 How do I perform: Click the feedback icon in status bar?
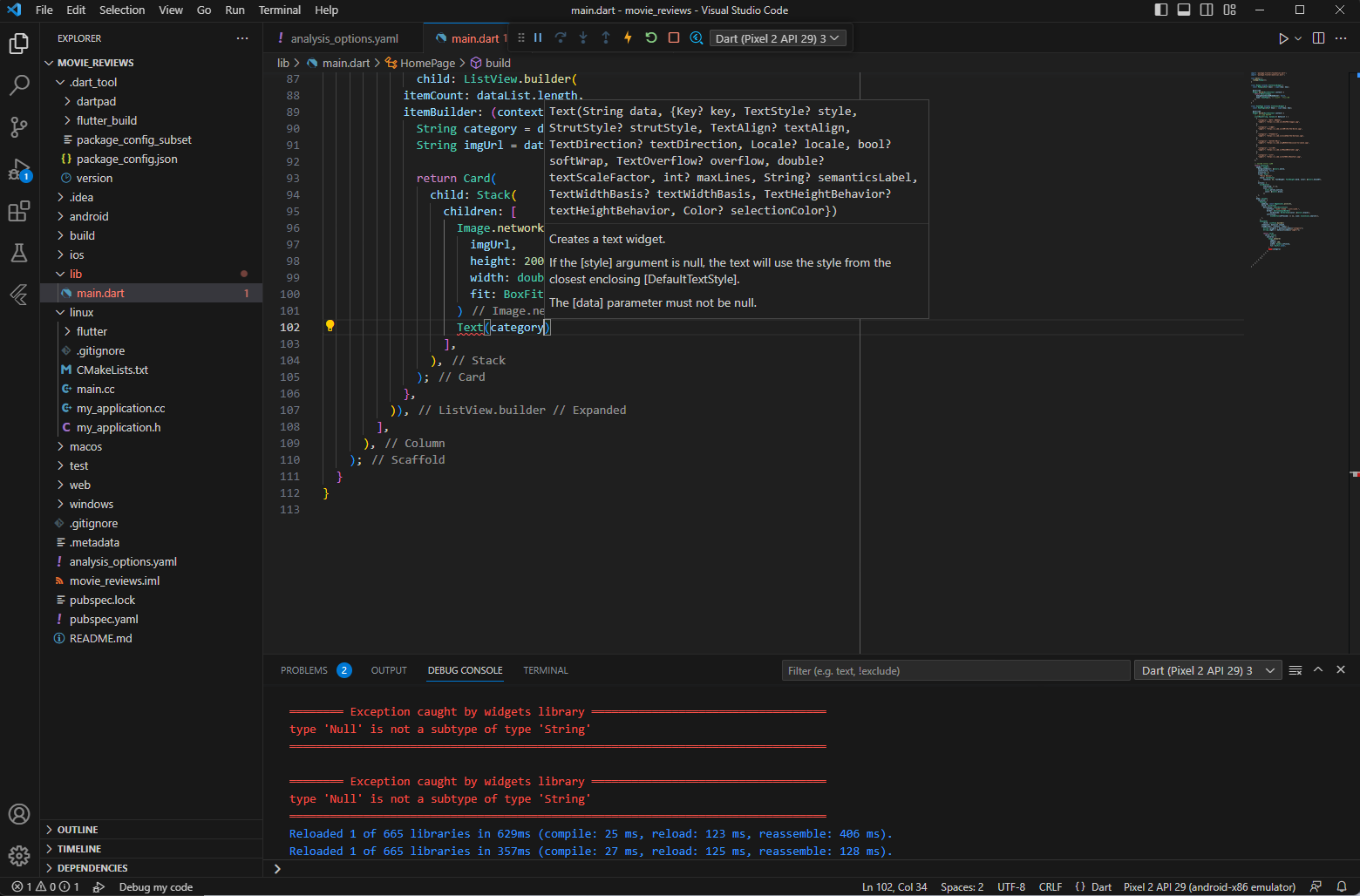1316,886
